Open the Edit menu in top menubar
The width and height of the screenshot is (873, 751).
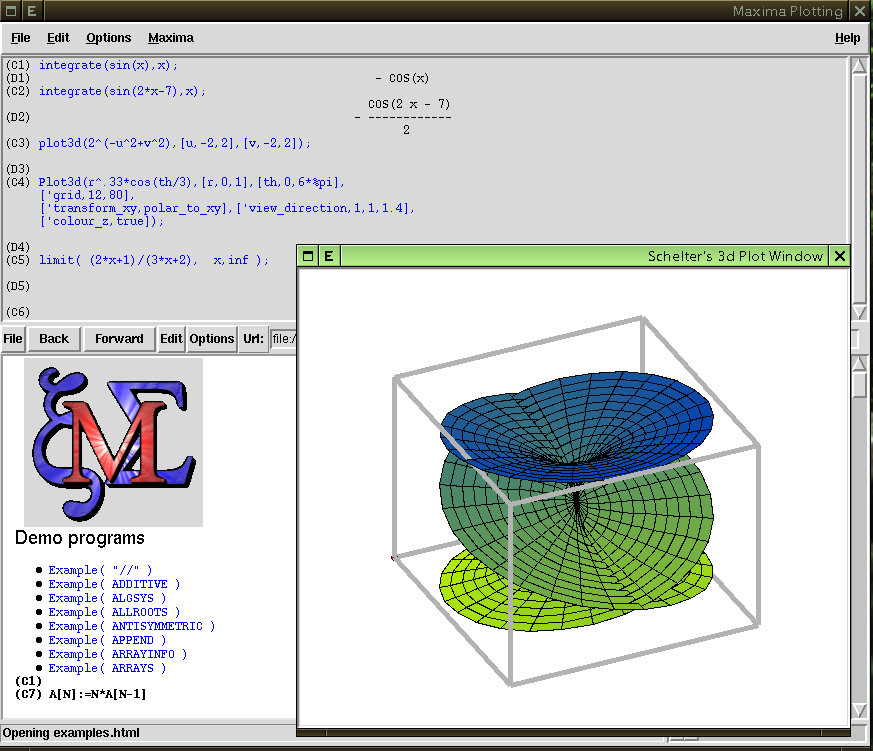[58, 38]
